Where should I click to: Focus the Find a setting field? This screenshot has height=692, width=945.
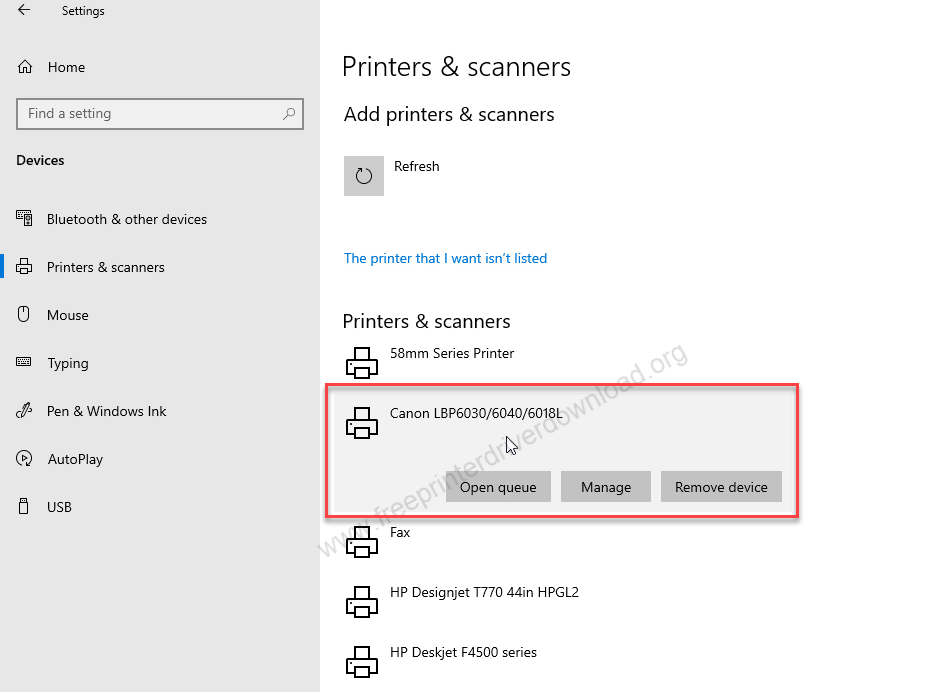pyautogui.click(x=160, y=114)
